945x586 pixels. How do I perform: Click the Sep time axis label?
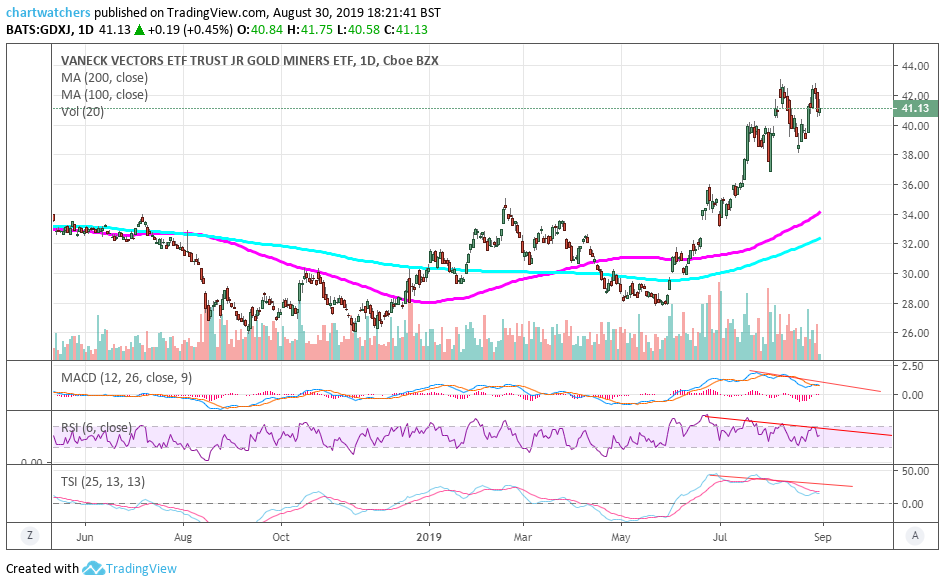[x=823, y=537]
